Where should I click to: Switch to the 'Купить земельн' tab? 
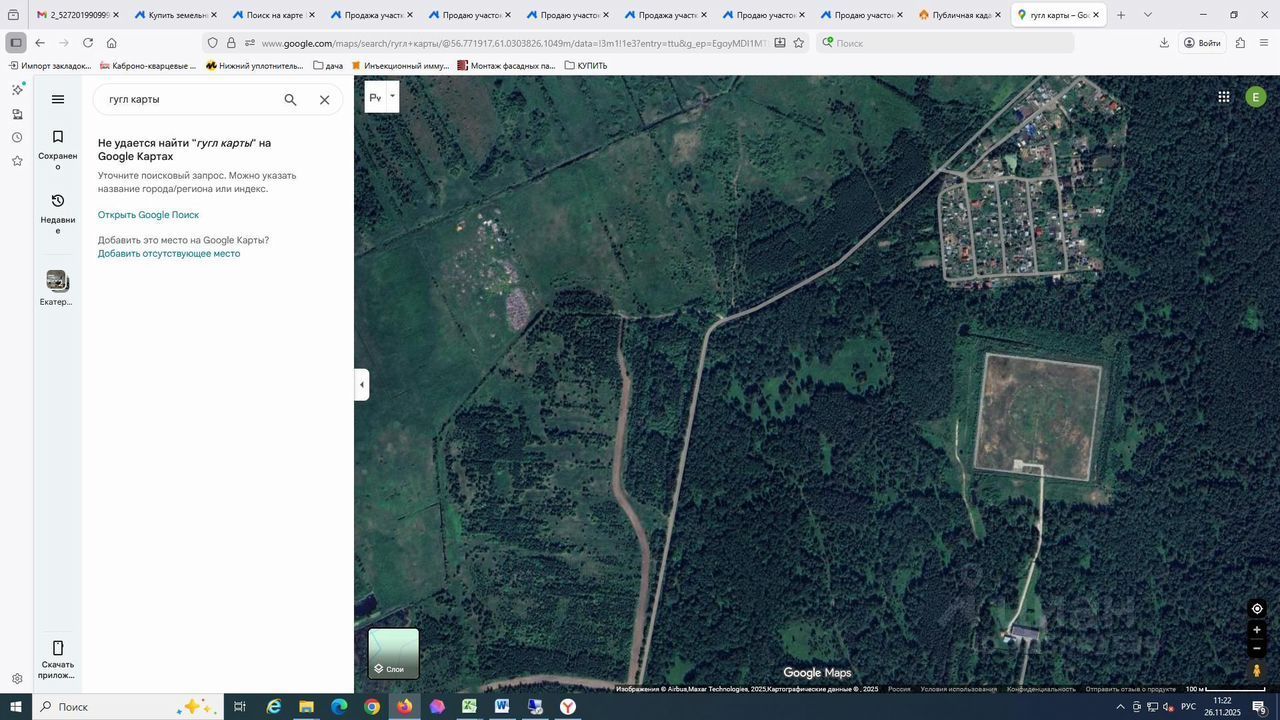tap(174, 15)
